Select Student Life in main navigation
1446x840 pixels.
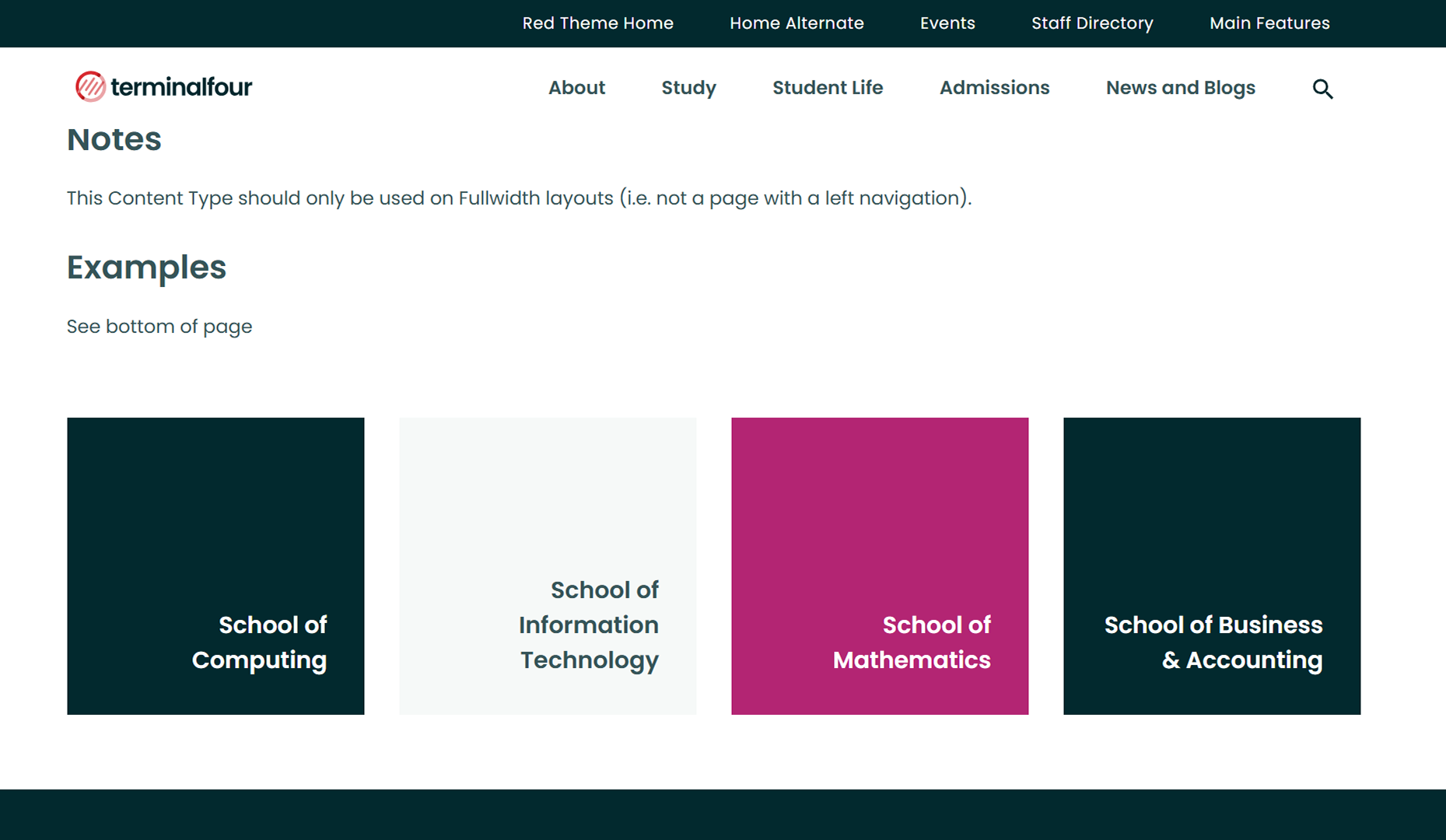click(827, 88)
